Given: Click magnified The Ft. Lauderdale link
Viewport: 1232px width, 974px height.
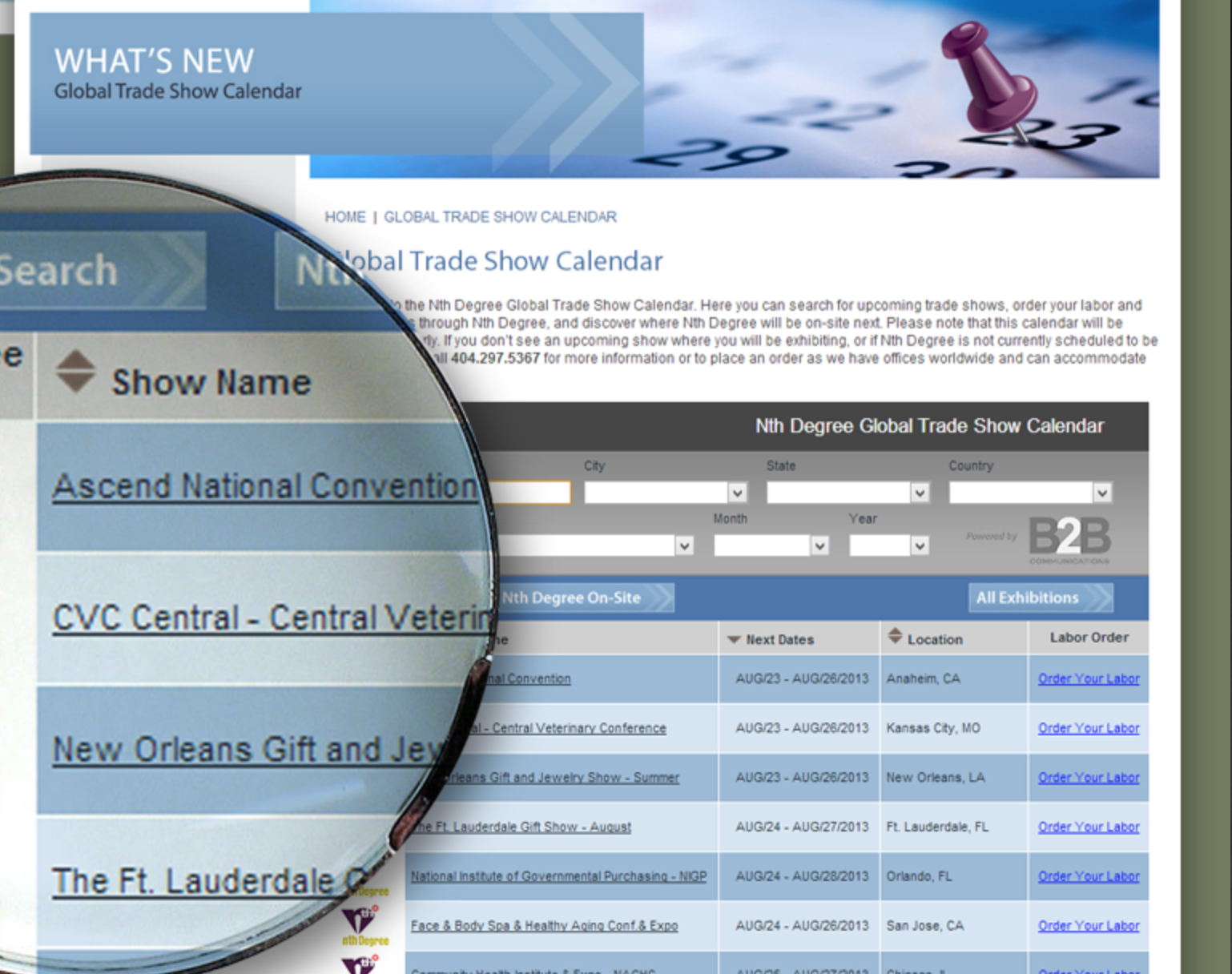Looking at the screenshot, I should point(210,882).
